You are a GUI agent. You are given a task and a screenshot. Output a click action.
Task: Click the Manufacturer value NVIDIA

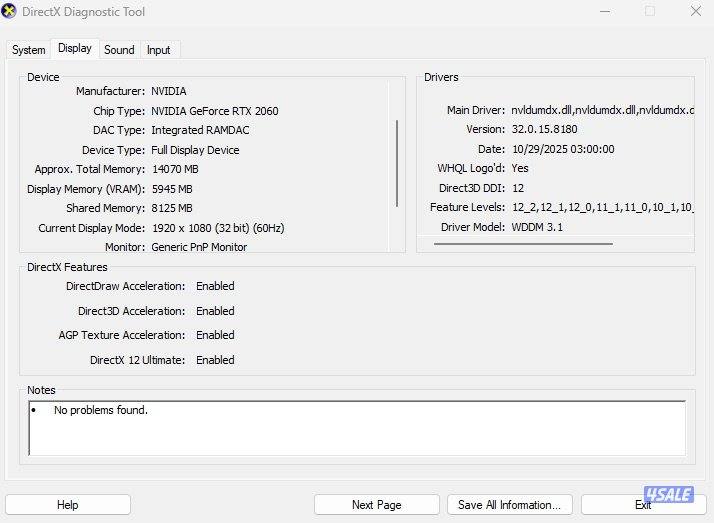click(168, 91)
